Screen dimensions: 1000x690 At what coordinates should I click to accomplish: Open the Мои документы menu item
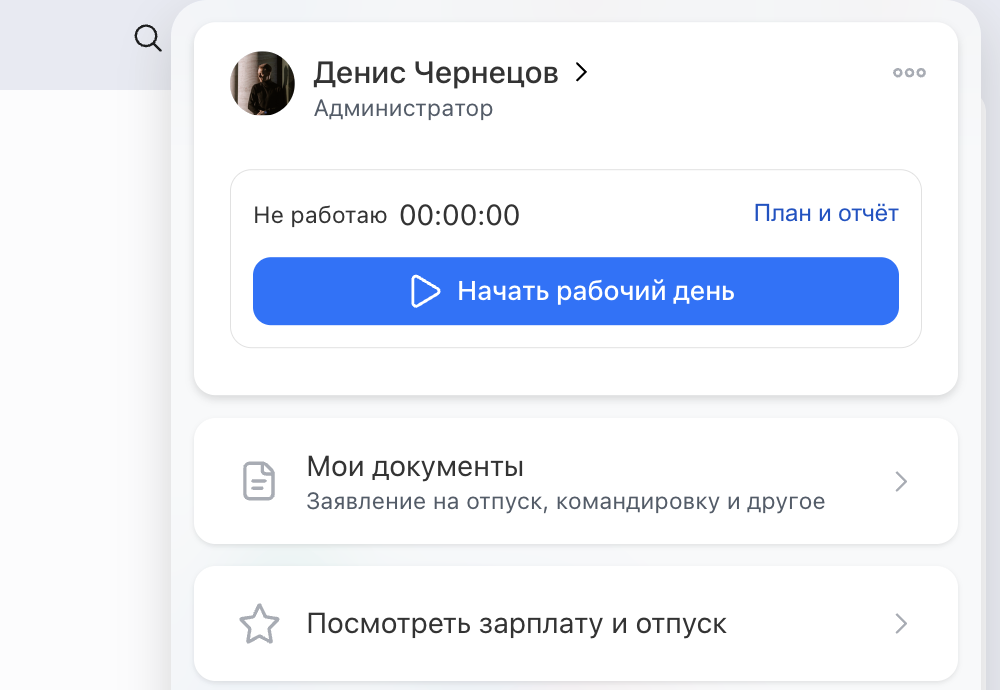coord(415,467)
